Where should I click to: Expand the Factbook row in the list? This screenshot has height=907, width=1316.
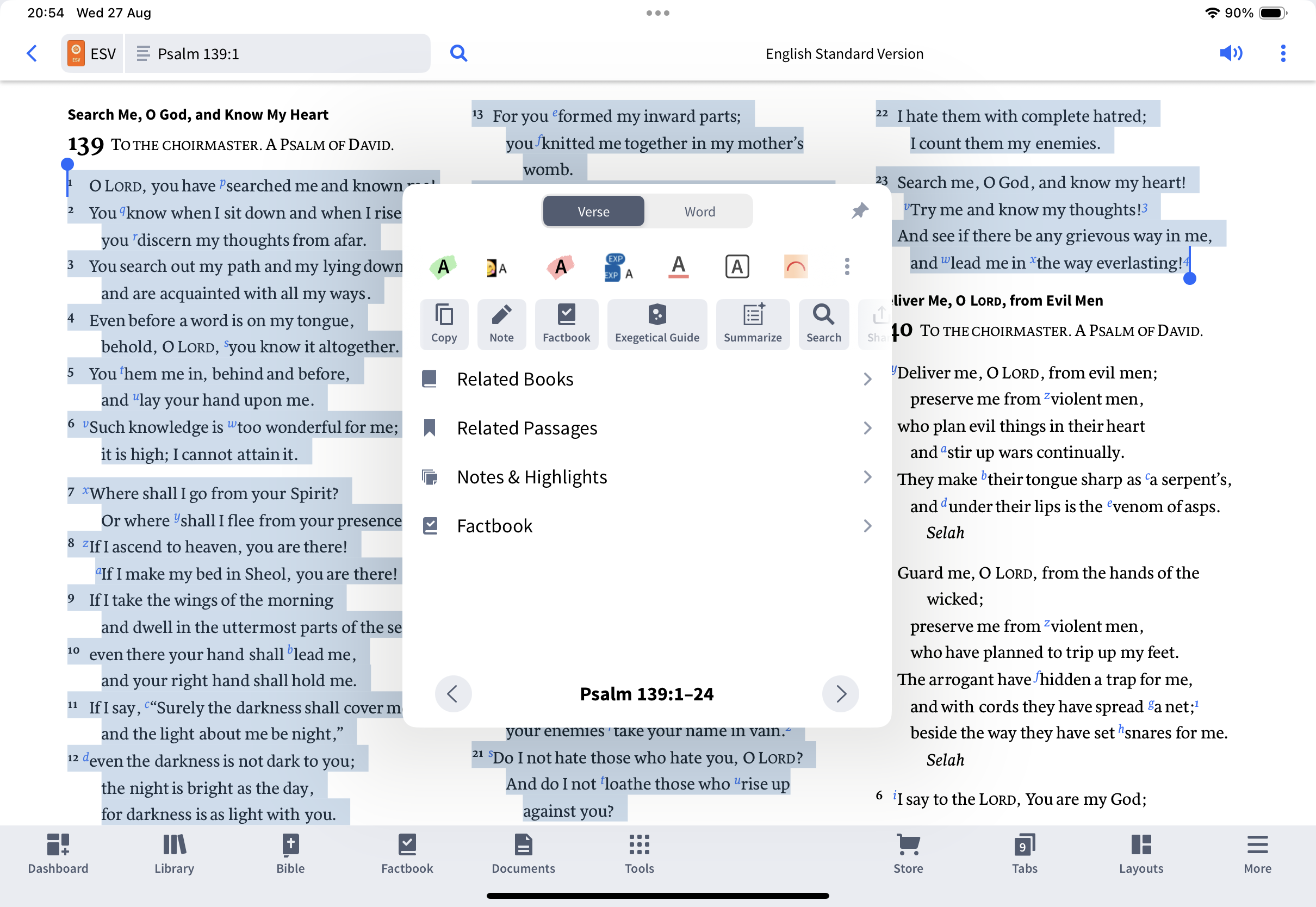[647, 526]
